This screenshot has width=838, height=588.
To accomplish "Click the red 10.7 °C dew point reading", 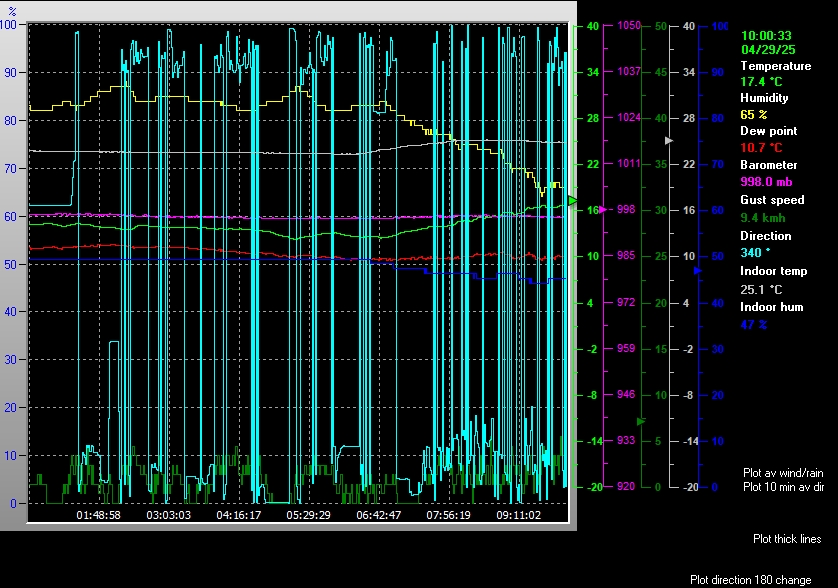I will coord(761,148).
